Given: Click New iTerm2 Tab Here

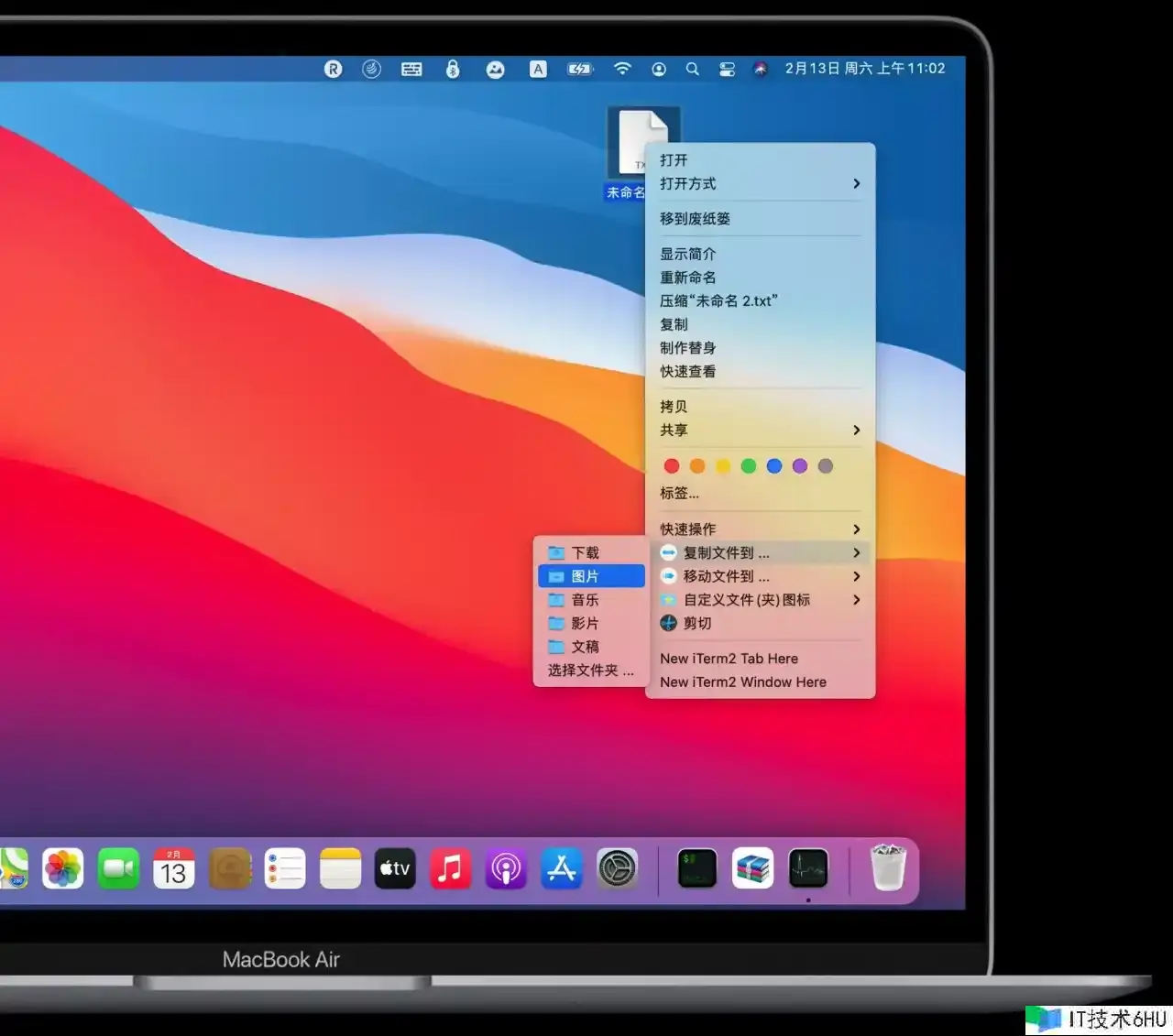Looking at the screenshot, I should pos(729,659).
